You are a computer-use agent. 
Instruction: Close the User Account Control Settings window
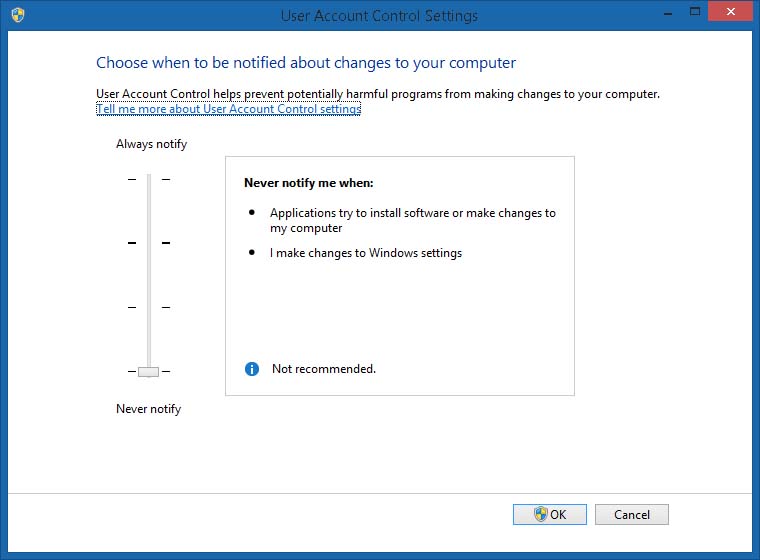point(730,12)
